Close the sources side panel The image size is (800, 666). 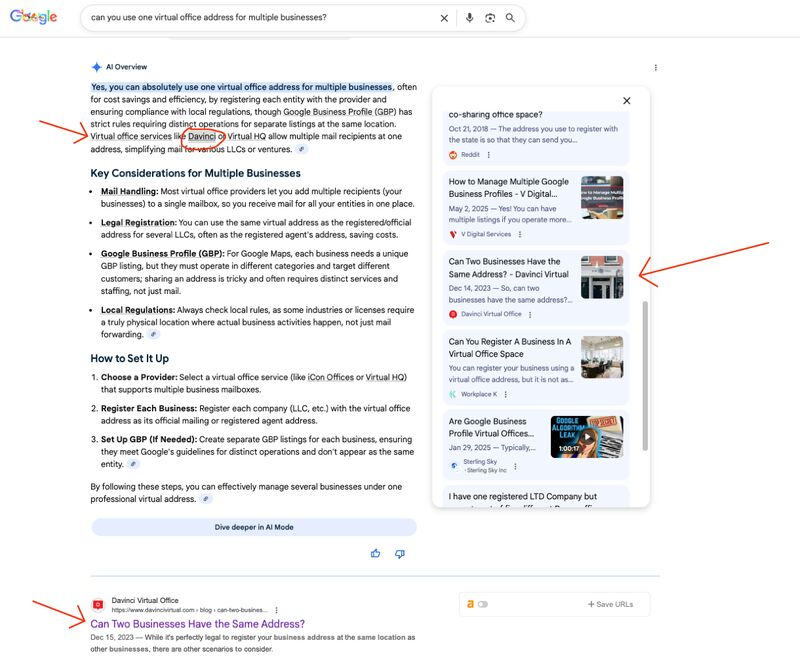coord(626,100)
